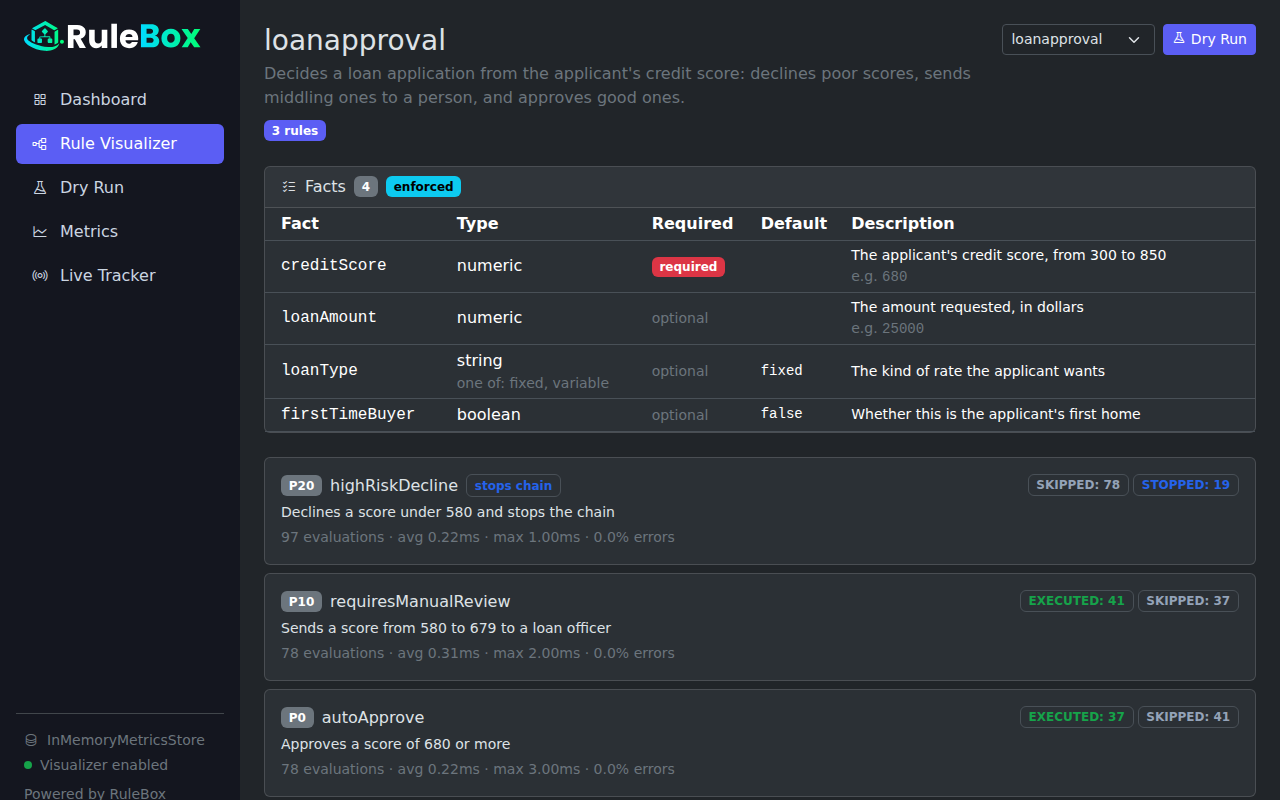
Task: Click the Description column header
Action: [903, 224]
